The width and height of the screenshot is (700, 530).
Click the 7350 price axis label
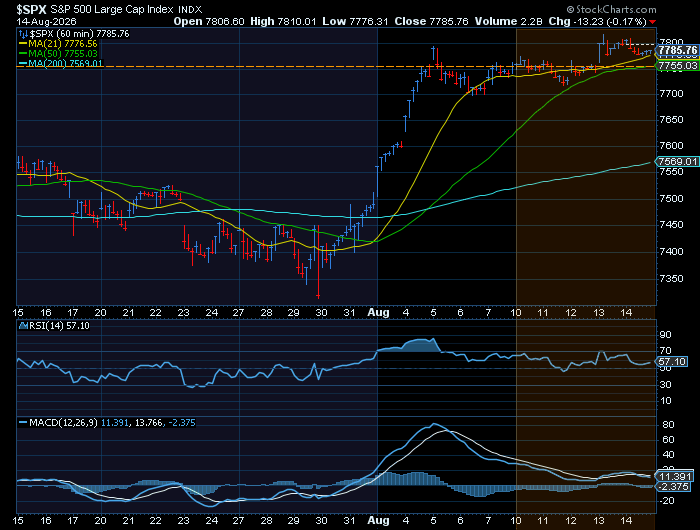click(671, 279)
